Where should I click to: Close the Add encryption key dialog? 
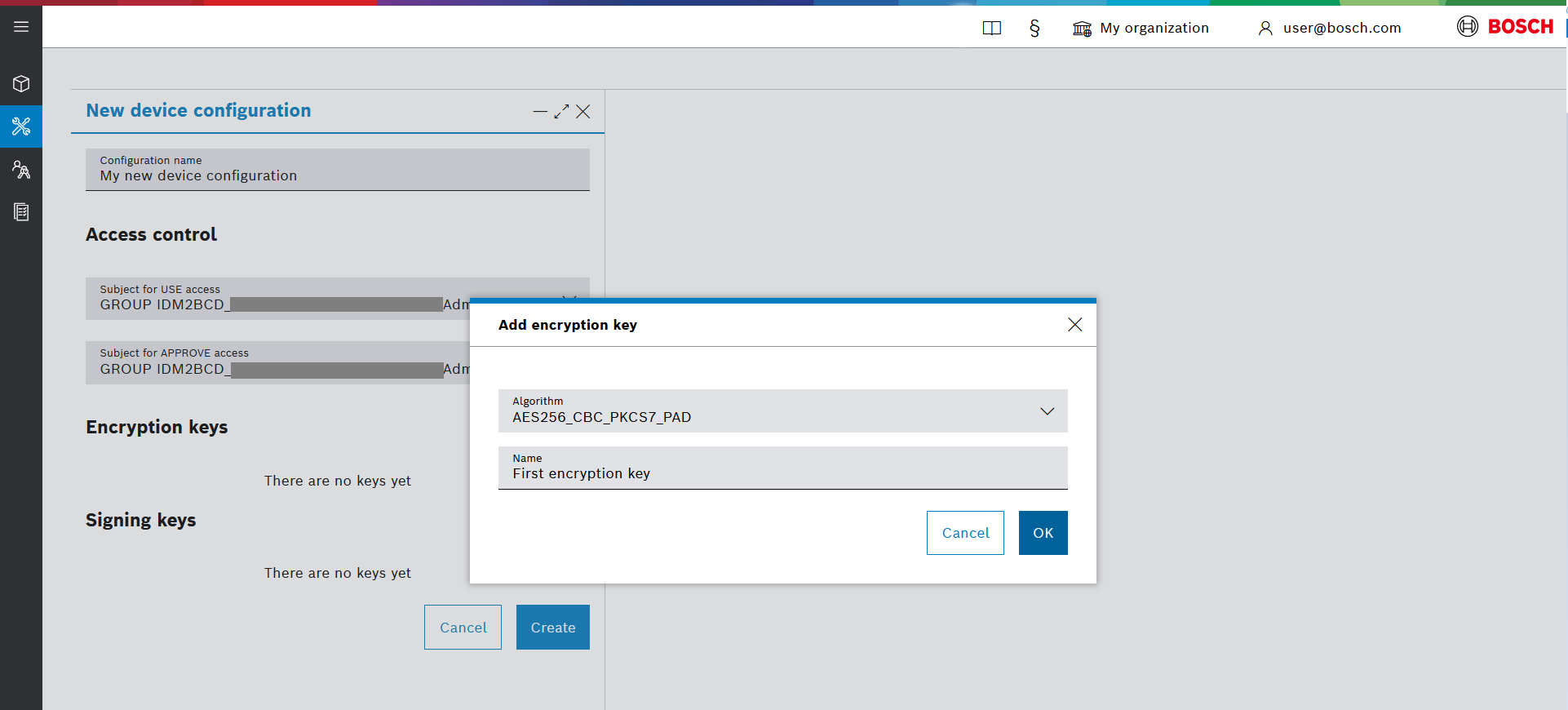(1074, 325)
